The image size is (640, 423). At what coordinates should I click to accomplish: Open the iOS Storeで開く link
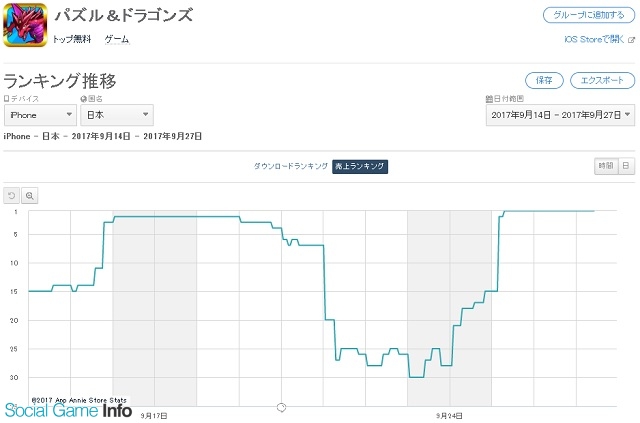click(x=594, y=40)
